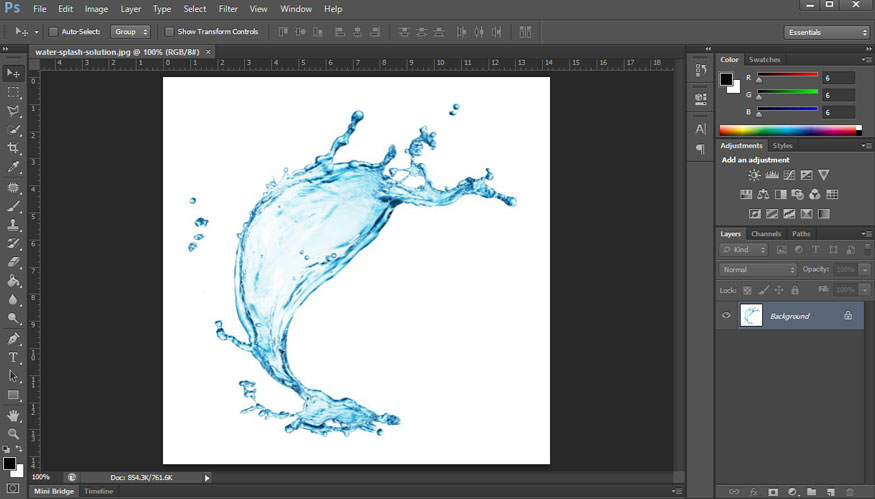The width and height of the screenshot is (875, 499).
Task: Open the Mini Bridge panel tab
Action: (54, 491)
